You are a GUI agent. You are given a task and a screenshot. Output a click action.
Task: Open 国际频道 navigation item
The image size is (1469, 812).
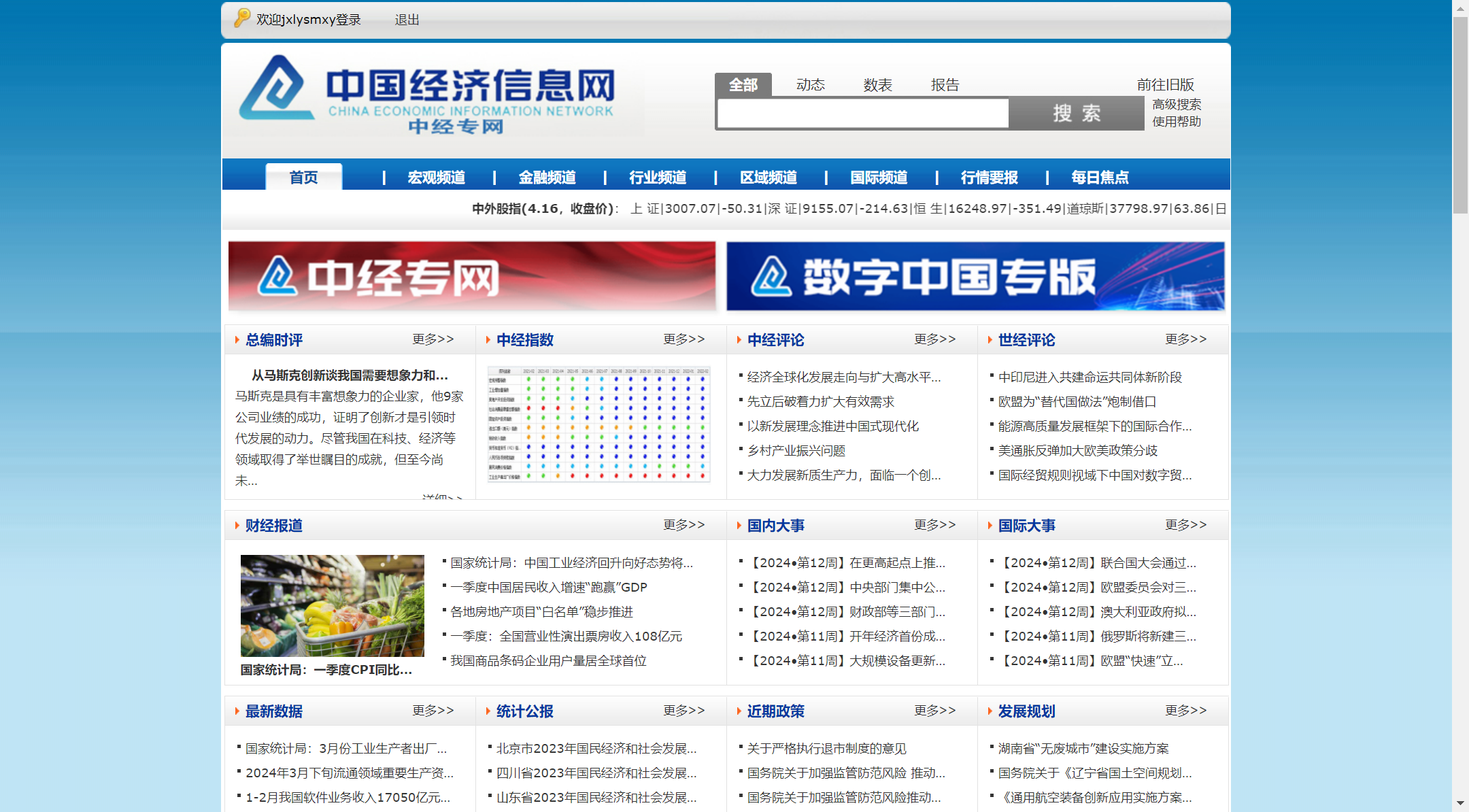(x=879, y=177)
